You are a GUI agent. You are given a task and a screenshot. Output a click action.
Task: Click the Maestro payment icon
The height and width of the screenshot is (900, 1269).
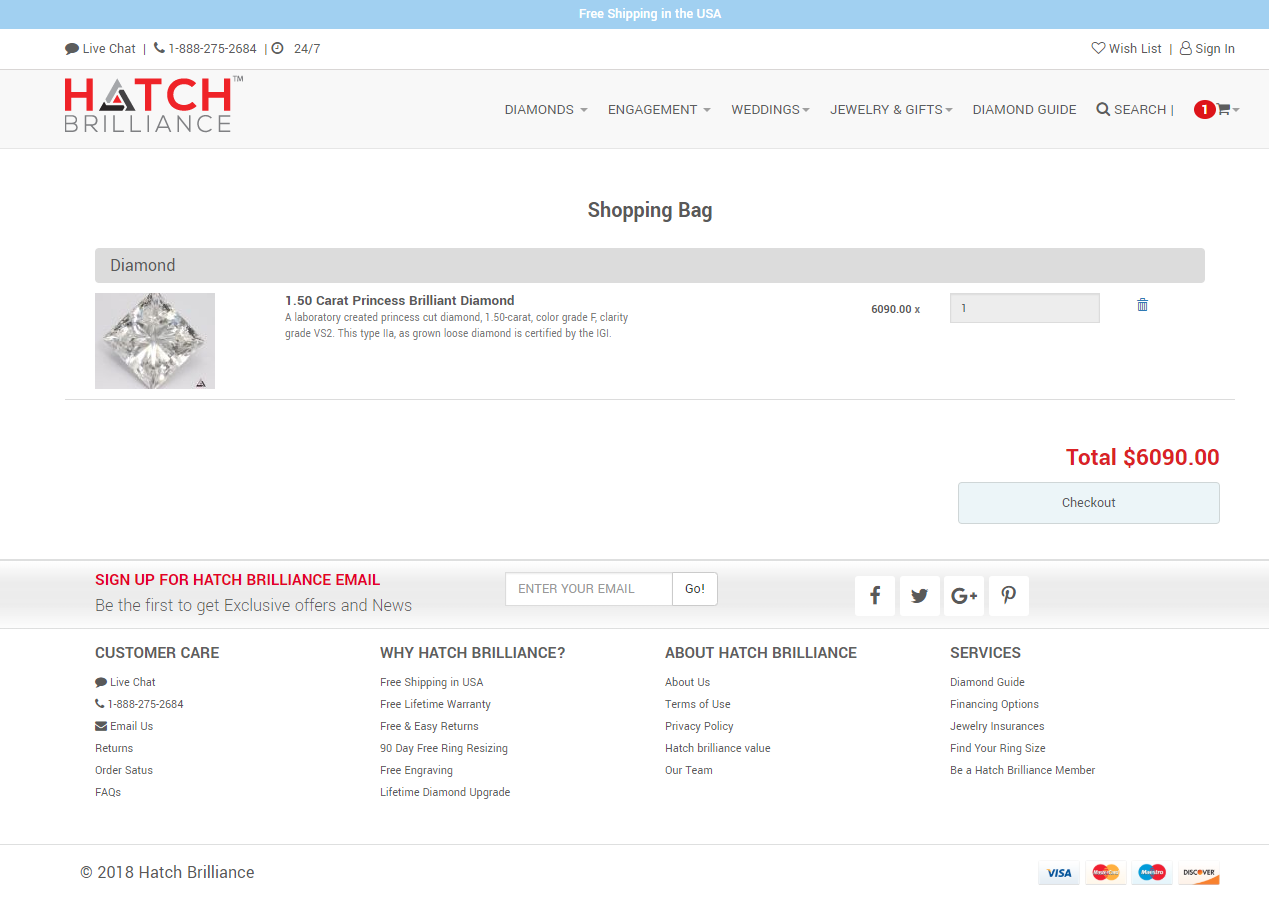1152,873
